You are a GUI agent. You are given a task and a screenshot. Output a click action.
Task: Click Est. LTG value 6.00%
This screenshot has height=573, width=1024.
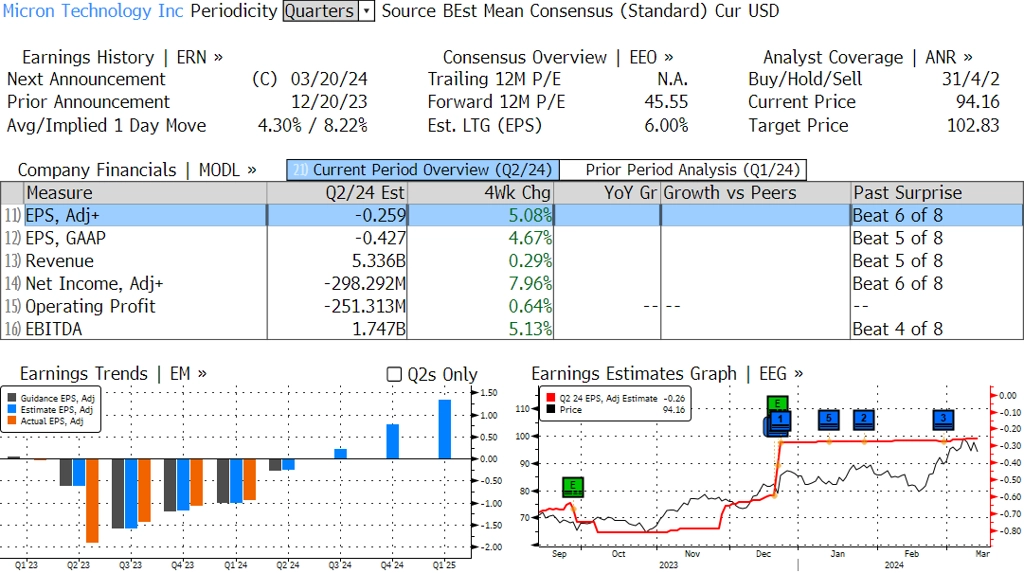pyautogui.click(x=666, y=125)
